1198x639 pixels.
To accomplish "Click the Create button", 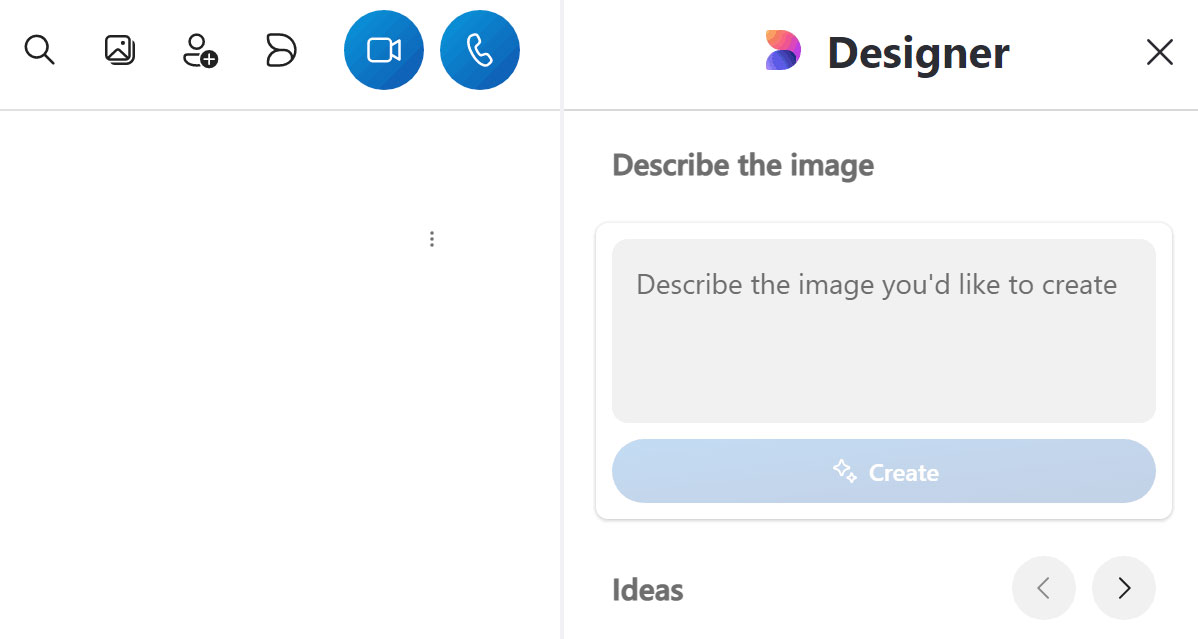I will pos(883,471).
